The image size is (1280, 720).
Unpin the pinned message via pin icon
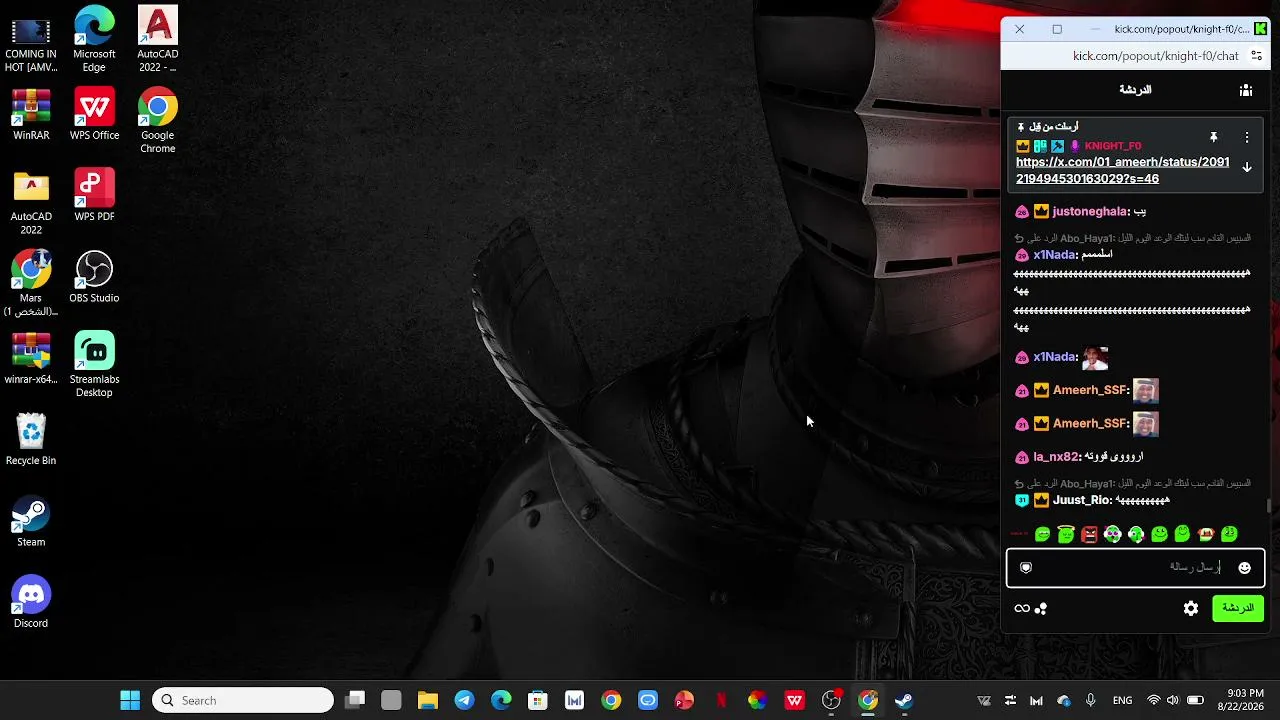click(x=1213, y=137)
